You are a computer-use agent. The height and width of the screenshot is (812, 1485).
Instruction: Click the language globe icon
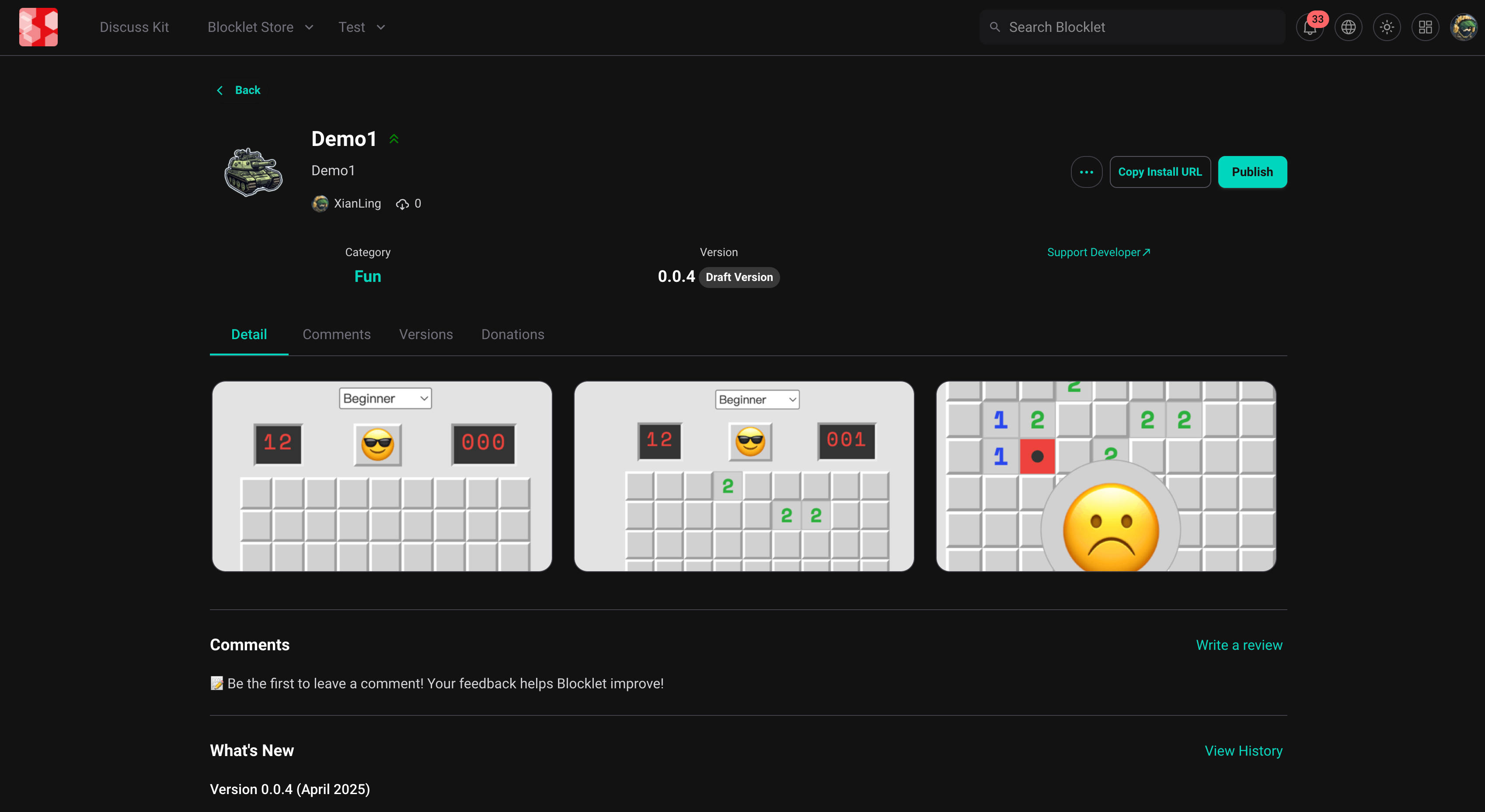(x=1348, y=28)
